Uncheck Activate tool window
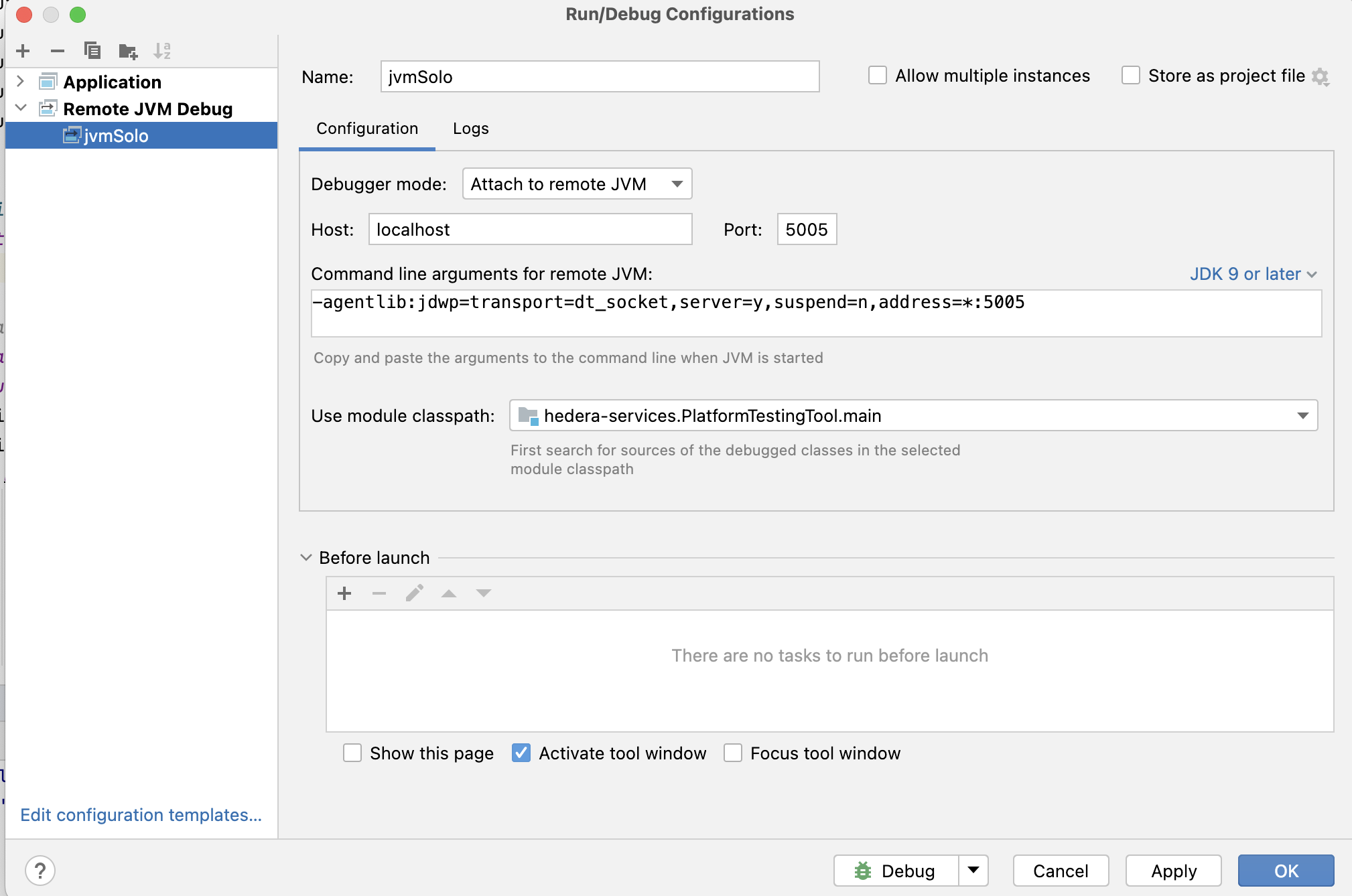 click(x=521, y=753)
